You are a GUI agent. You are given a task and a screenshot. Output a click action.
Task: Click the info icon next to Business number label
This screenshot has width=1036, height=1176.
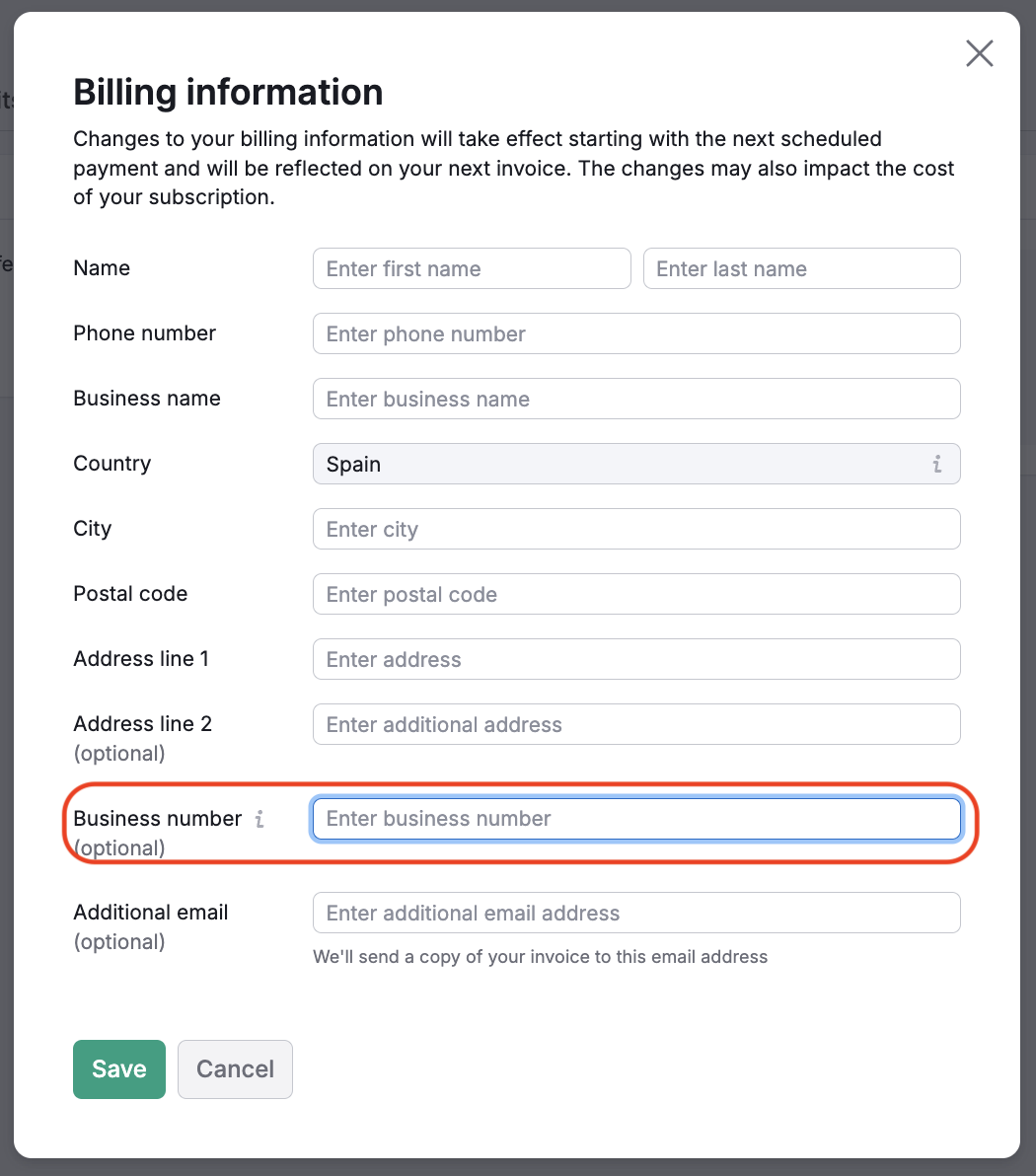[259, 819]
